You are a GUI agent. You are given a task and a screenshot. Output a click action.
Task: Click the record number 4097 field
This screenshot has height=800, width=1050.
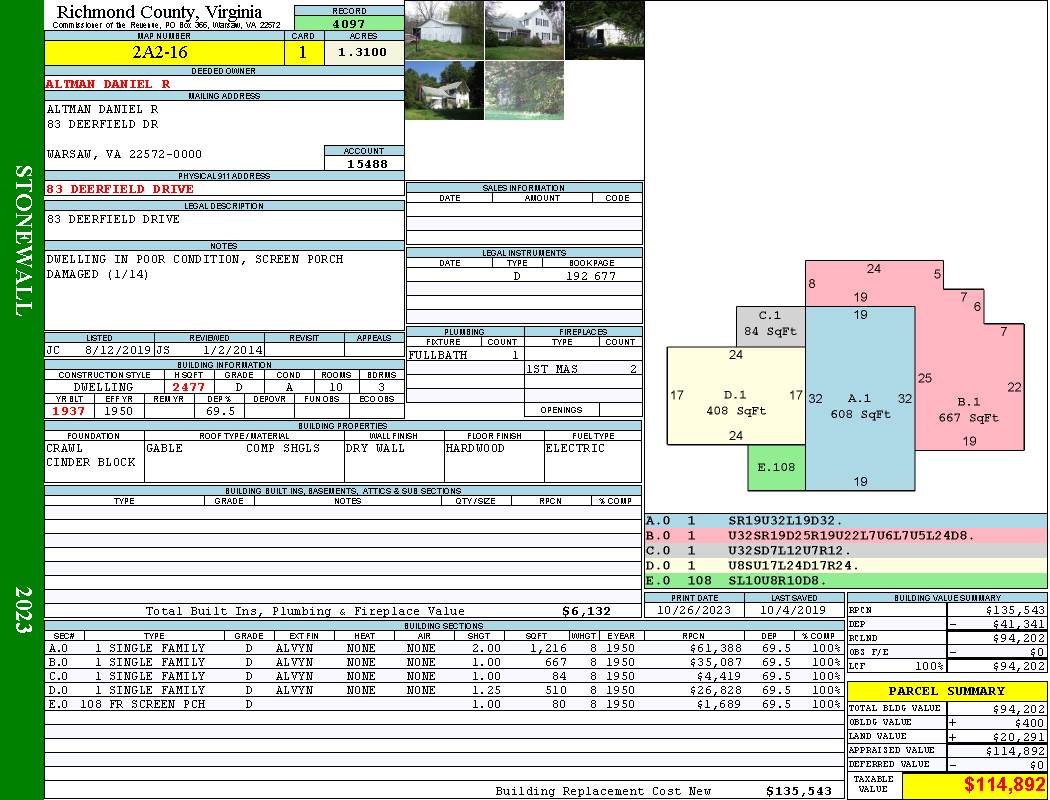coord(349,23)
